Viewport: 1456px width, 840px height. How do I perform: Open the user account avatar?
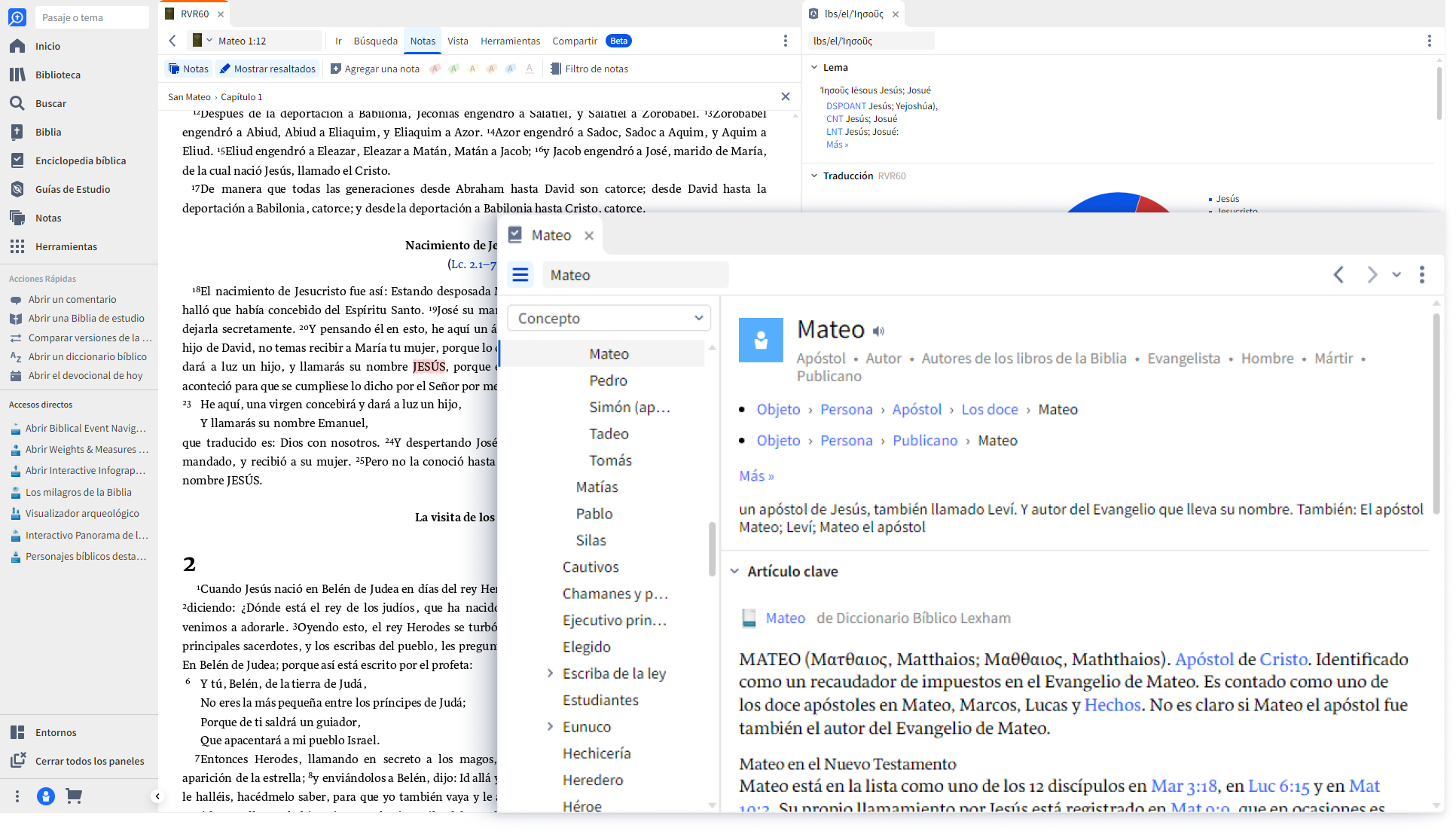tap(46, 796)
